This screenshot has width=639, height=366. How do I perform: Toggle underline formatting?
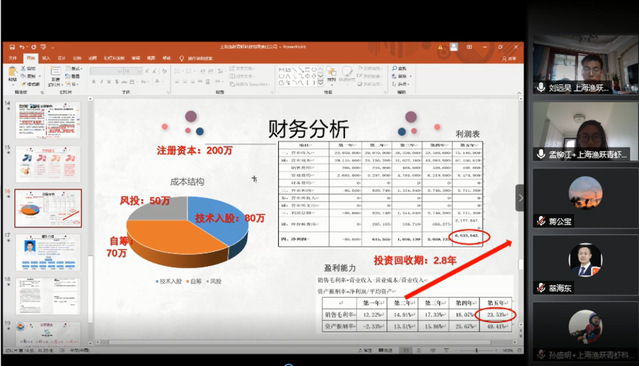[109, 82]
